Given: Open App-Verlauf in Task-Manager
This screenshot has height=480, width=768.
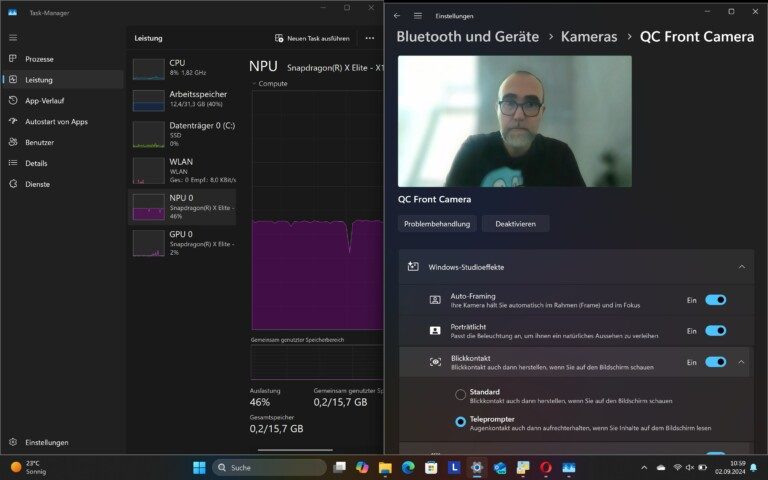Looking at the screenshot, I should (62, 100).
